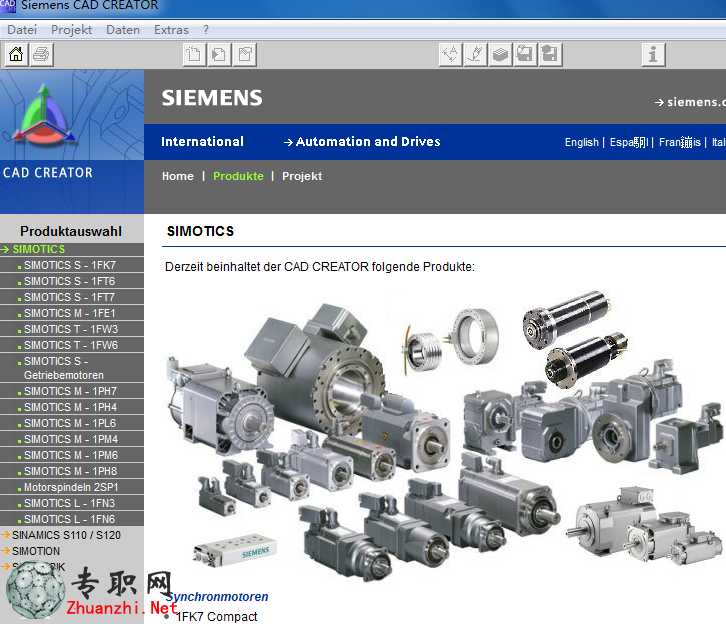This screenshot has width=726, height=624.
Task: Follow the siemens.com link
Action: [690, 102]
